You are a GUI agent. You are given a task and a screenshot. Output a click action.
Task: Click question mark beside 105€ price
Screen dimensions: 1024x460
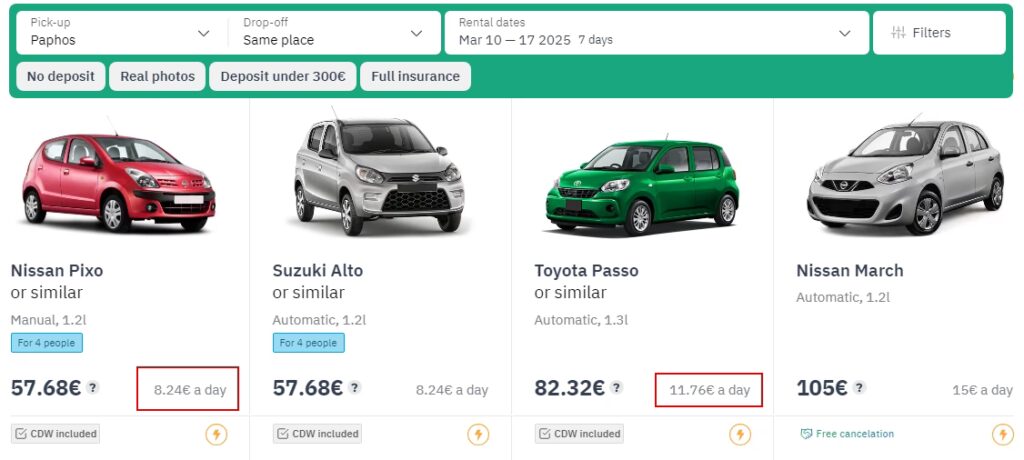point(859,388)
